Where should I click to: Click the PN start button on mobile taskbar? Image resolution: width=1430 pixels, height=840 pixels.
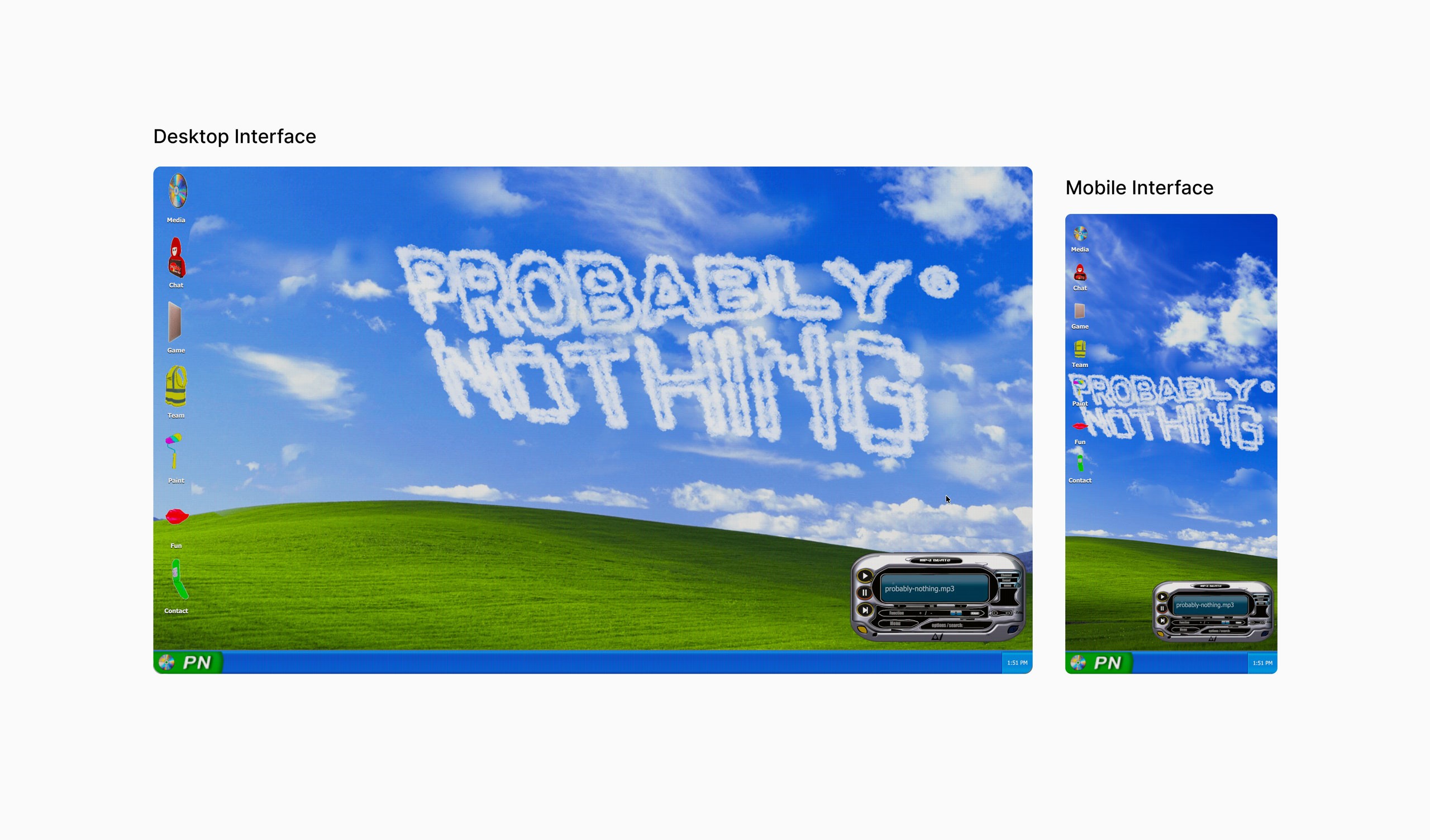[x=1099, y=662]
